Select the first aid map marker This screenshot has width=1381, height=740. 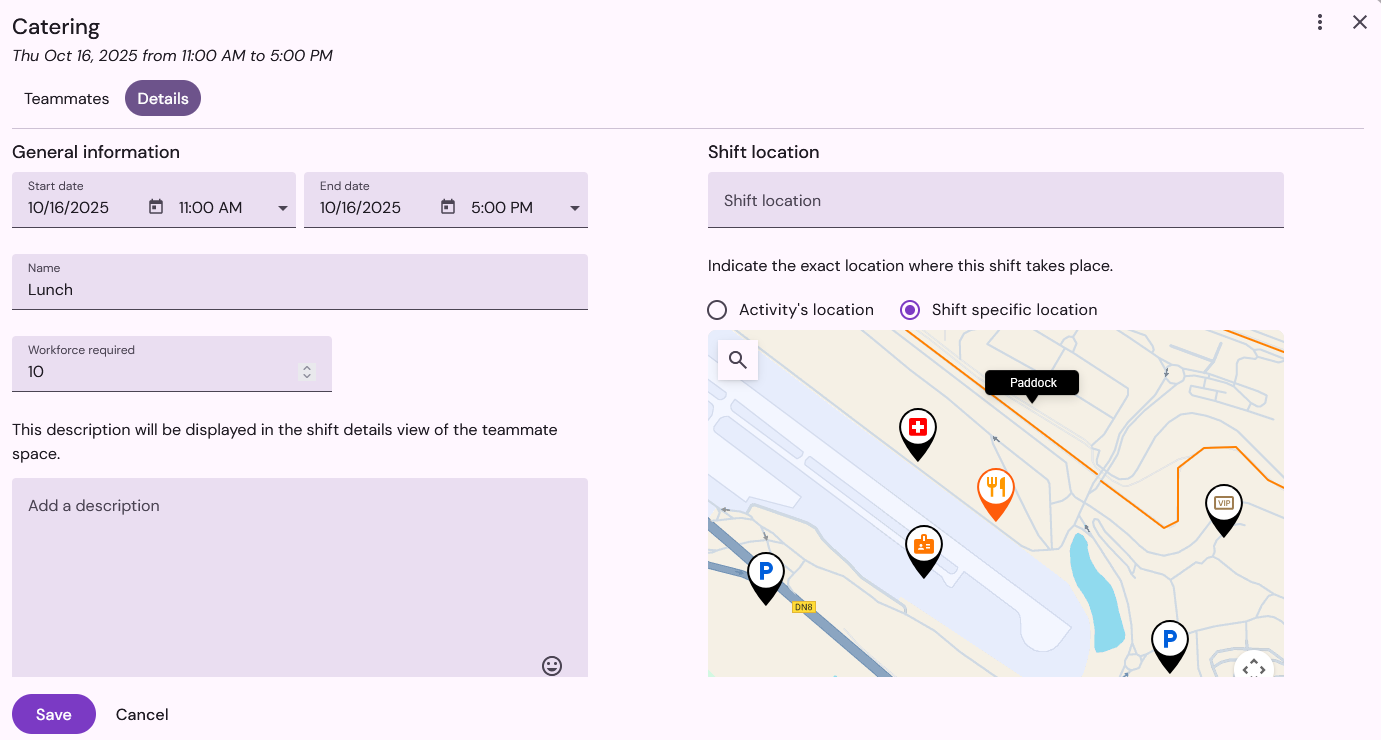point(918,434)
